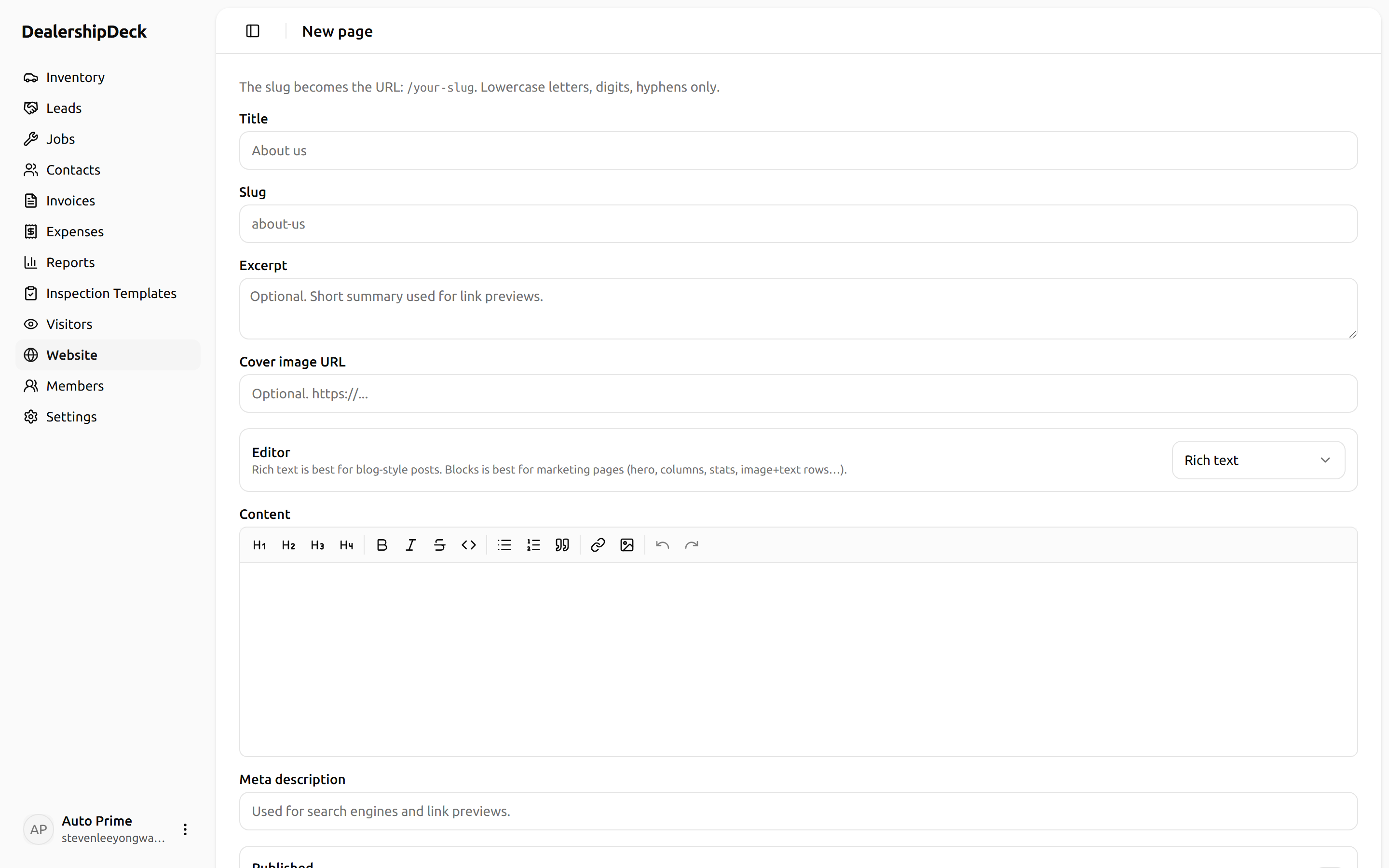
Task: Focus the Meta description field
Action: click(x=798, y=811)
